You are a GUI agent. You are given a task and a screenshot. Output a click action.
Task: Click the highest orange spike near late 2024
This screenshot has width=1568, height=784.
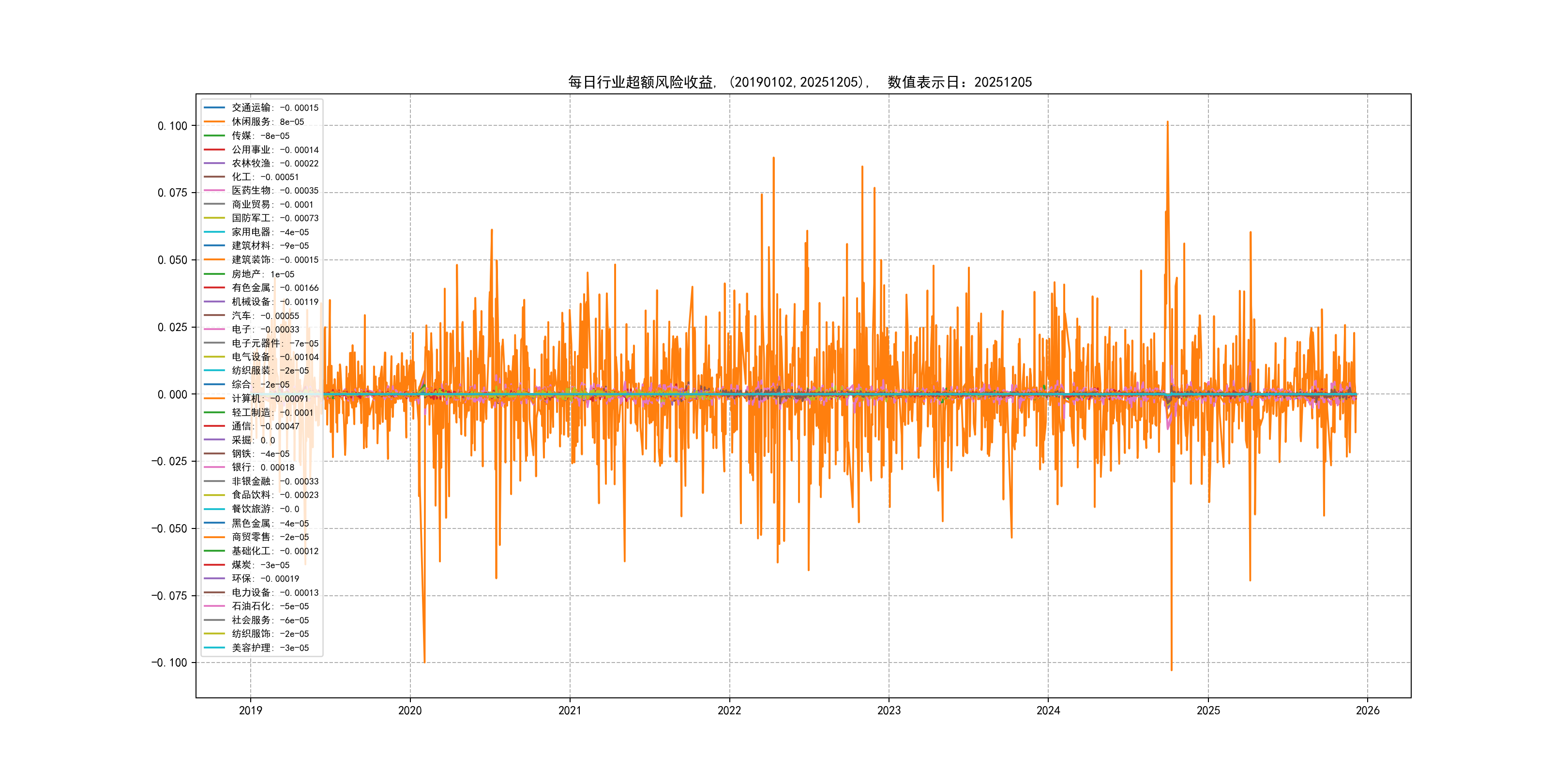(1167, 123)
